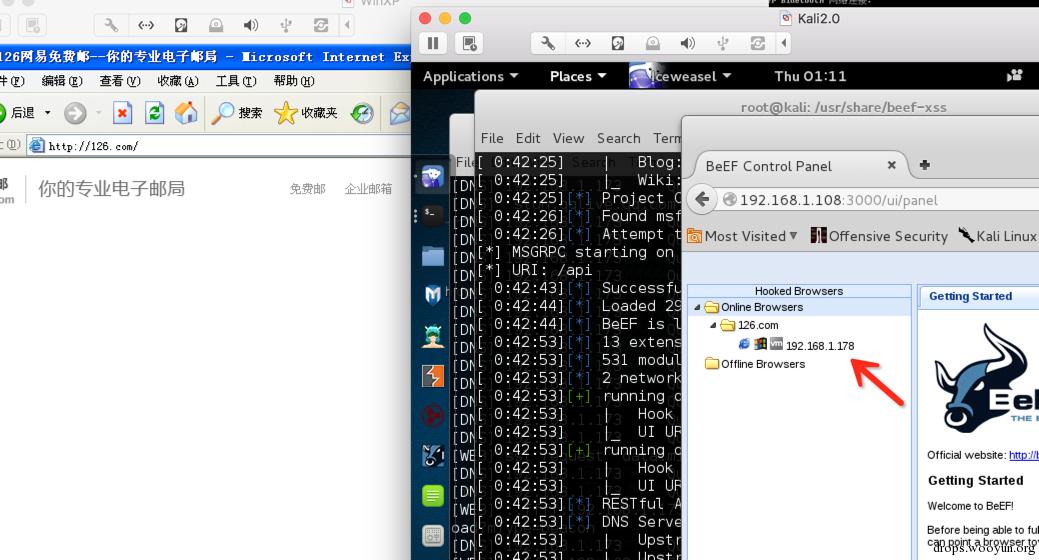Click the Kali VM snapshot icon
The height and width of the screenshot is (560, 1039).
point(468,43)
